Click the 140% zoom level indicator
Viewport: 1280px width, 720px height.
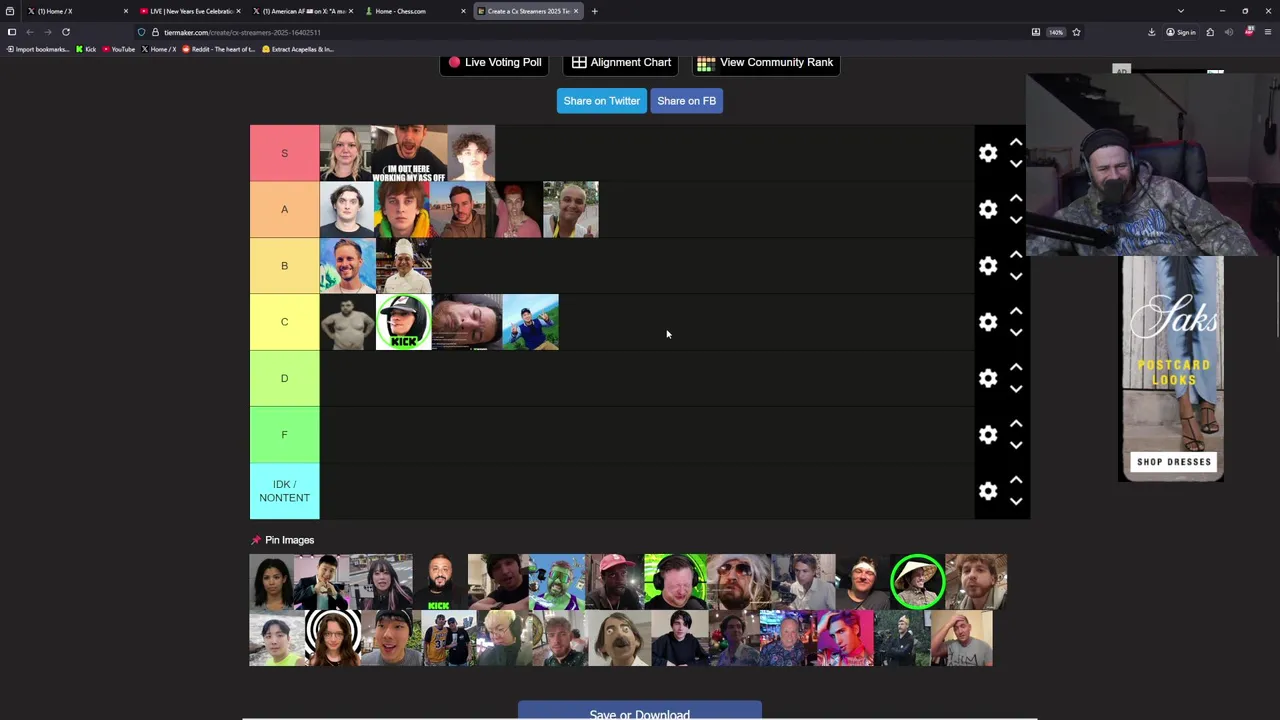(1056, 32)
